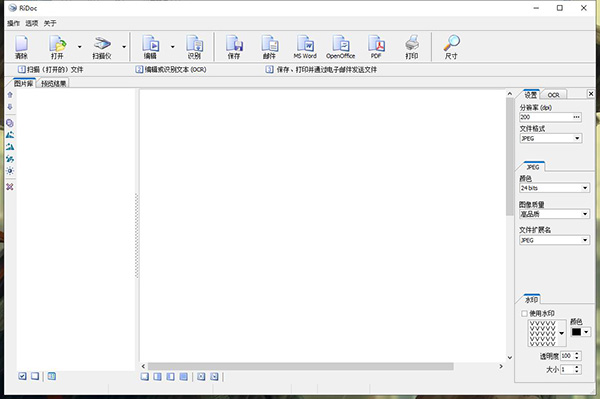Click the rotate-left icon in left sidebar
This screenshot has width=600, height=399.
click(10, 135)
